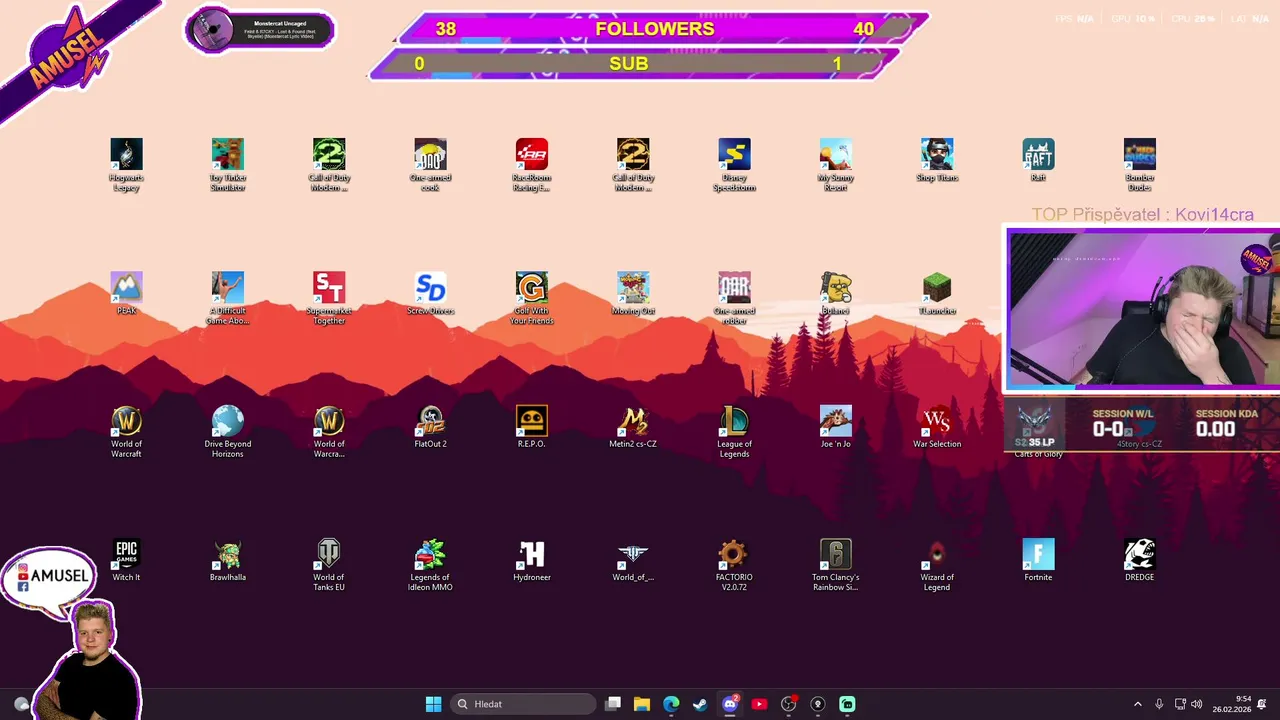Open Tom Clancy's Rainbow Six shortcut
The image size is (1280, 720).
click(x=836, y=565)
